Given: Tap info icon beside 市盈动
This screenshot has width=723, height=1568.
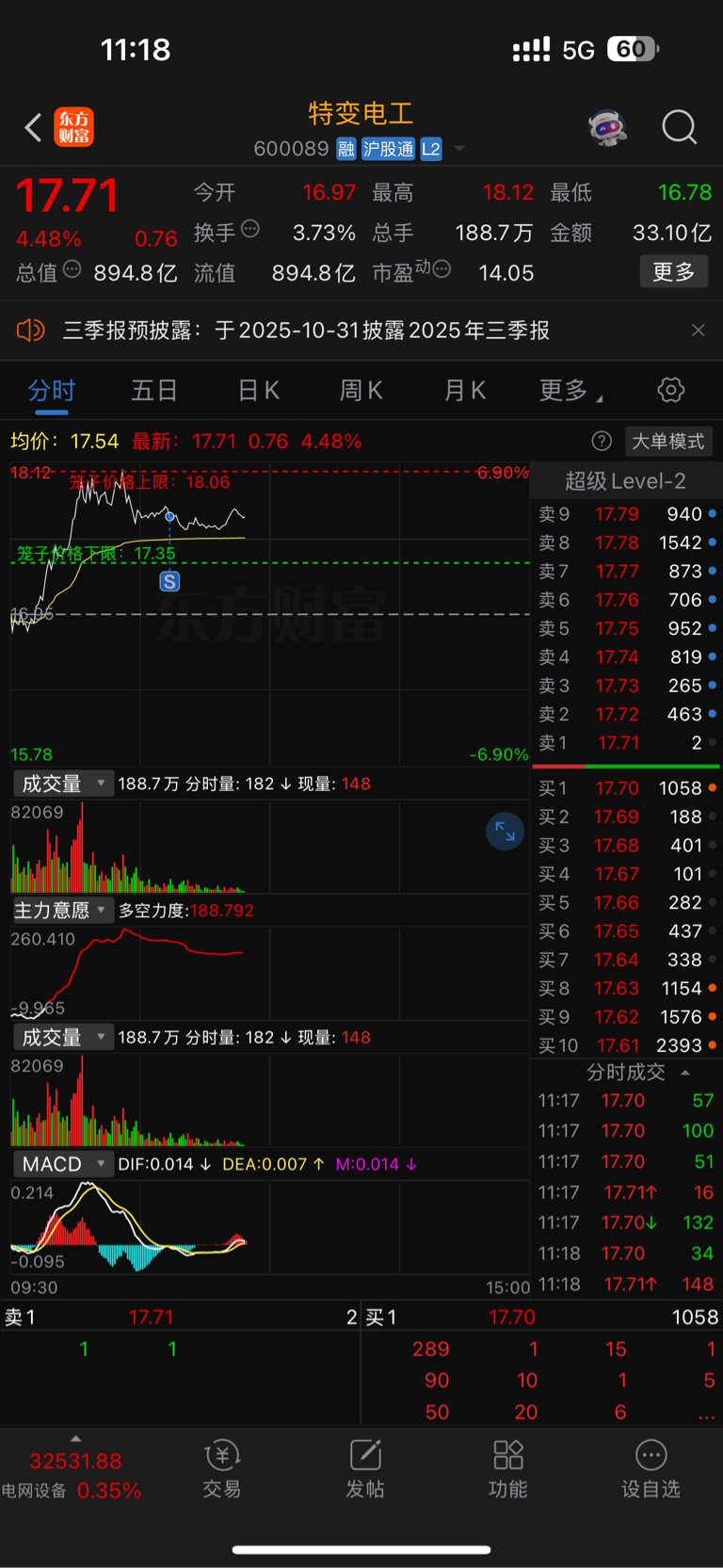Looking at the screenshot, I should point(442,270).
